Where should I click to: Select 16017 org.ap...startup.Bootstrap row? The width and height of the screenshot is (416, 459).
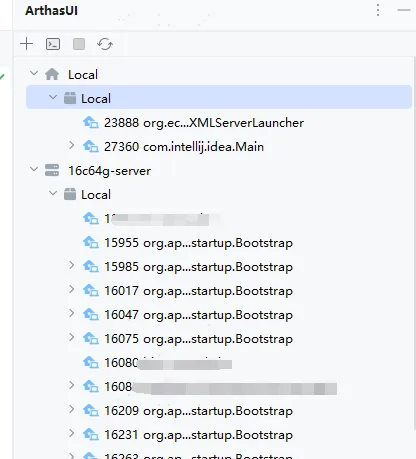(x=198, y=291)
